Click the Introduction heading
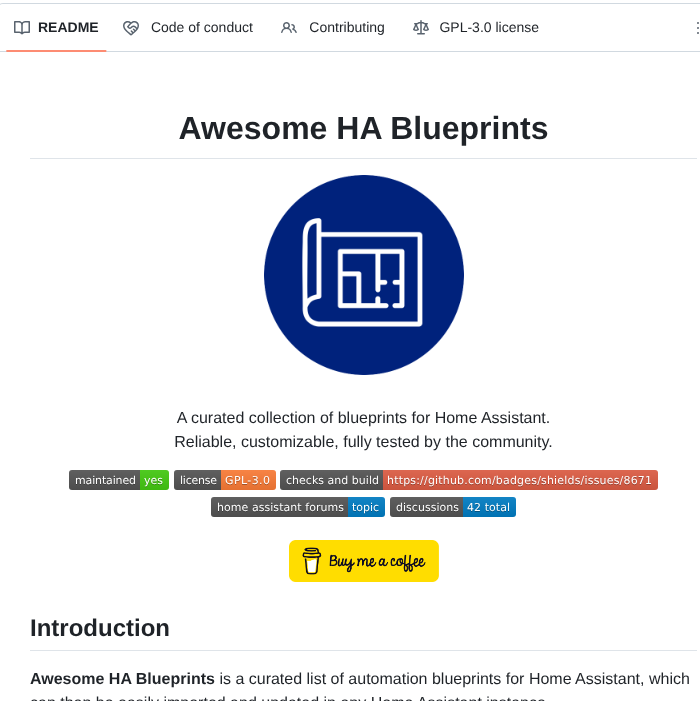The width and height of the screenshot is (700, 701). pos(100,628)
